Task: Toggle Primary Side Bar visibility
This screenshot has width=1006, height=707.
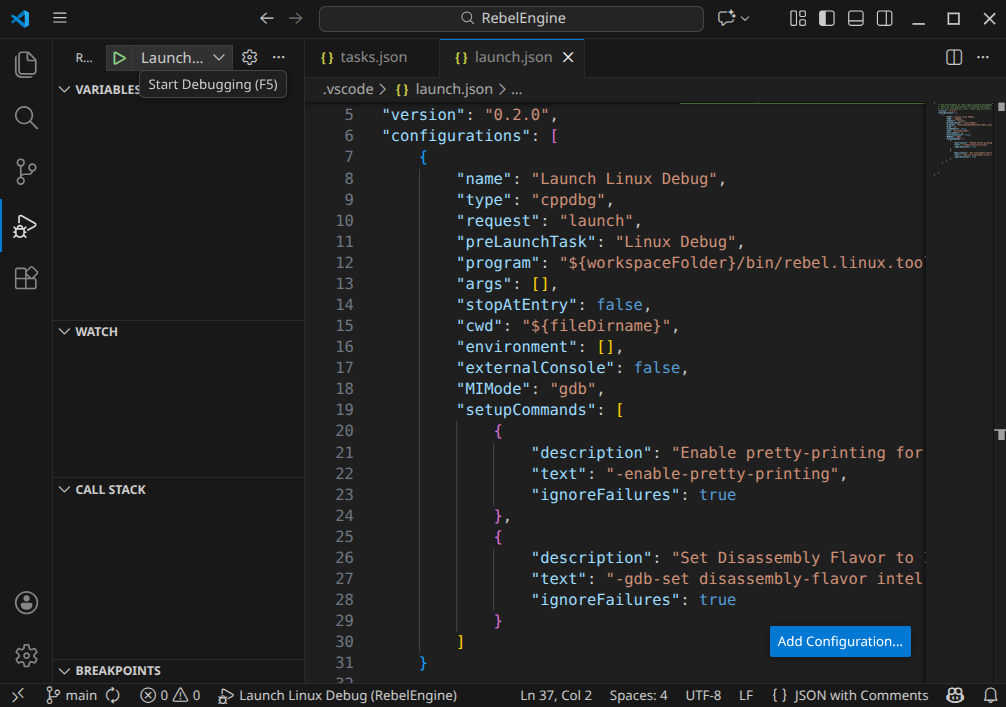Action: pos(827,19)
